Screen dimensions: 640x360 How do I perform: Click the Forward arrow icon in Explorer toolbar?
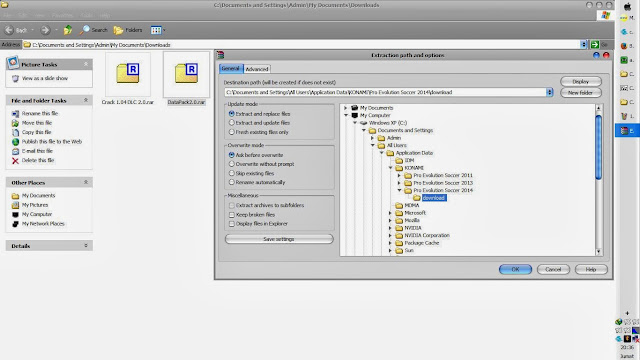(45, 30)
